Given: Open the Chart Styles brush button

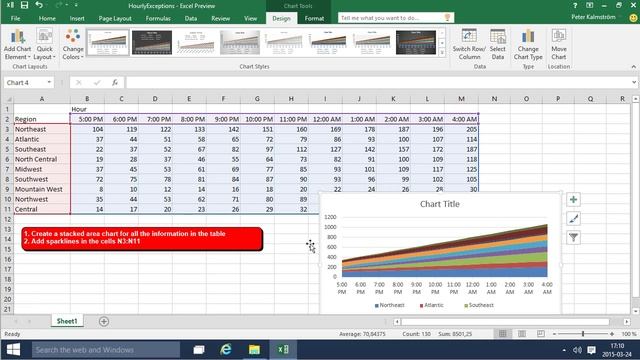Looking at the screenshot, I should (573, 219).
